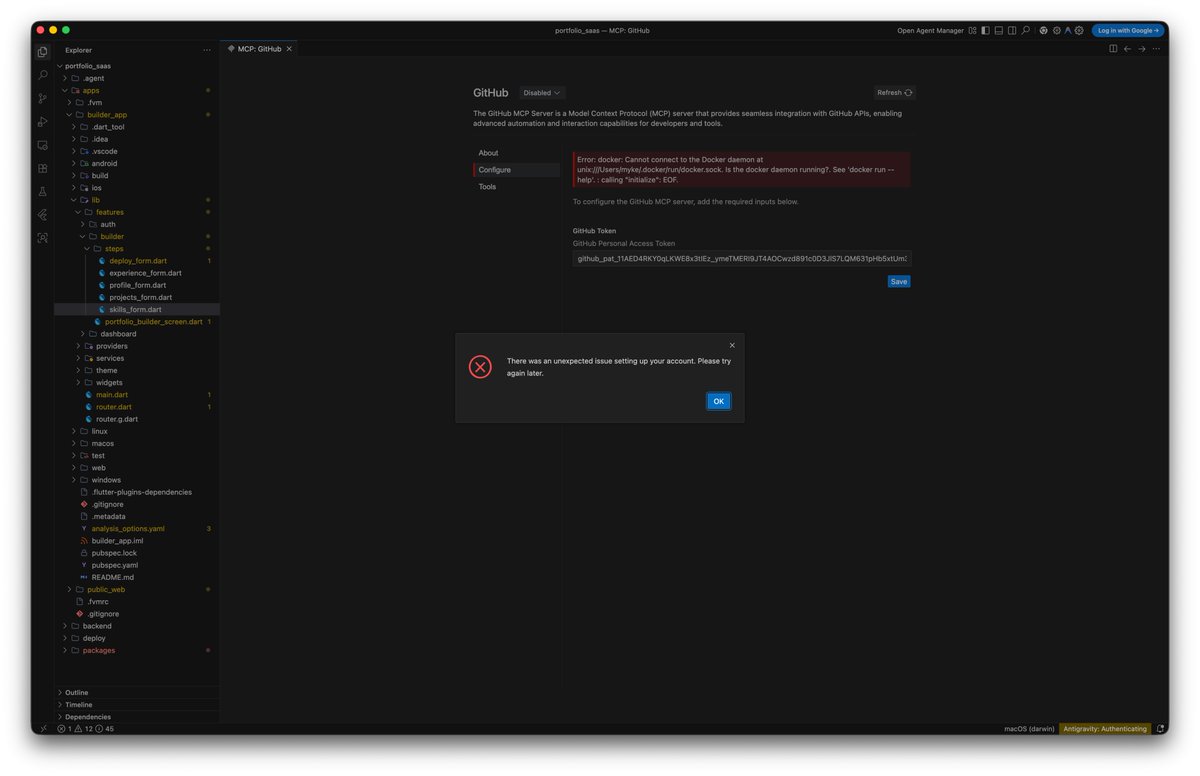Open editor more actions ellipsis
The height and width of the screenshot is (776, 1200).
(x=1157, y=49)
